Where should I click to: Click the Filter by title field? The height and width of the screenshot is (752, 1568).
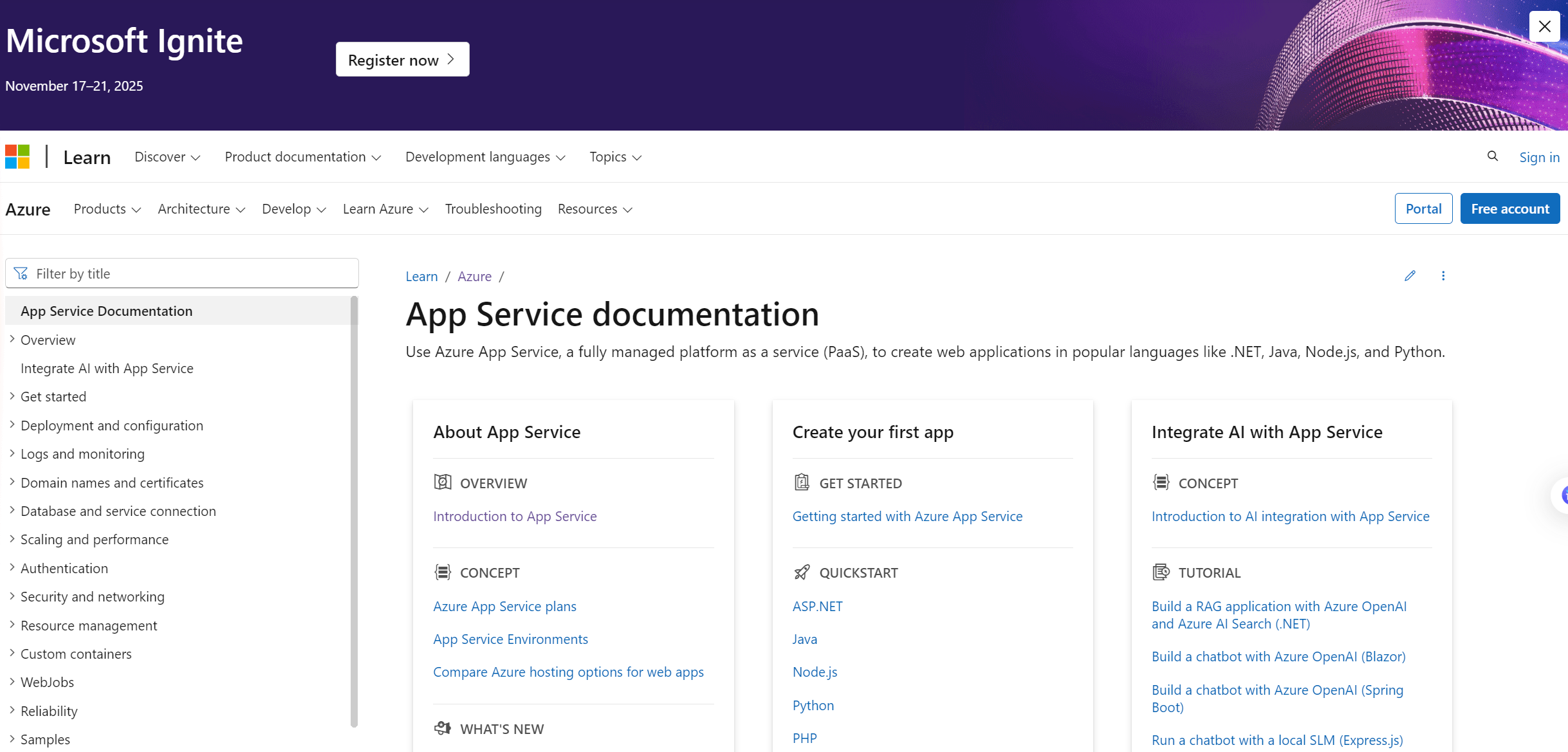[182, 273]
